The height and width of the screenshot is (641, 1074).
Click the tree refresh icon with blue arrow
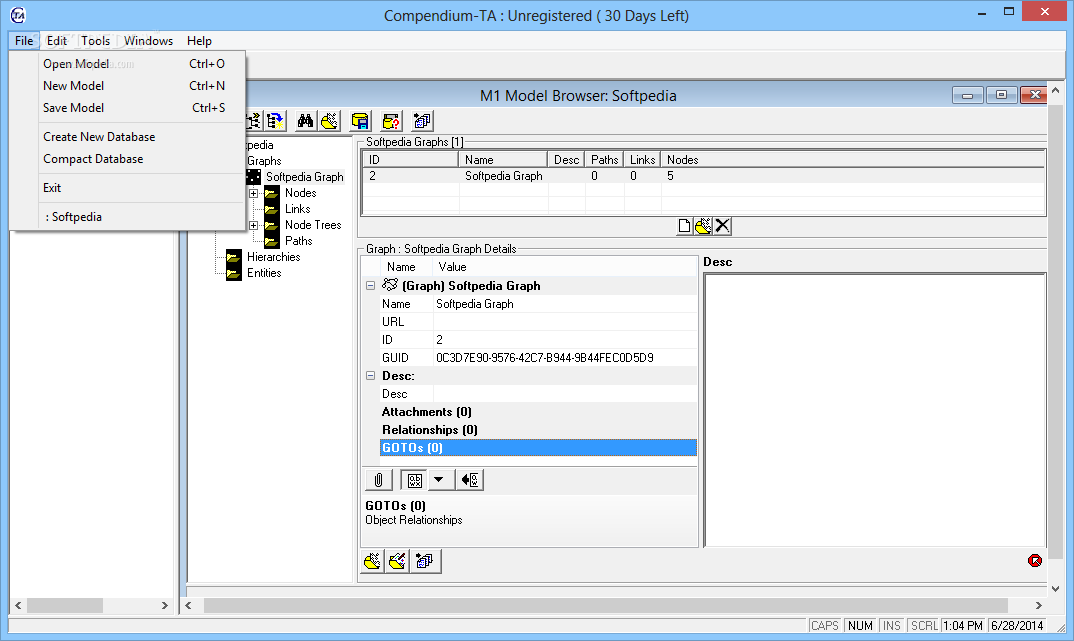point(275,121)
